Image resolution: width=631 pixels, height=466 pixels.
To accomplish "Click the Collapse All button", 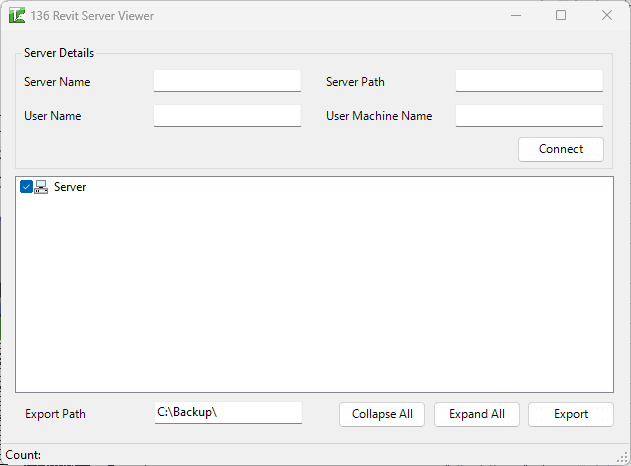I will (382, 414).
